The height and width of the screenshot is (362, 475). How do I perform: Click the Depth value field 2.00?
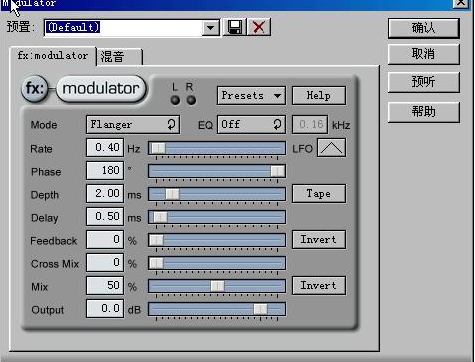(105, 193)
